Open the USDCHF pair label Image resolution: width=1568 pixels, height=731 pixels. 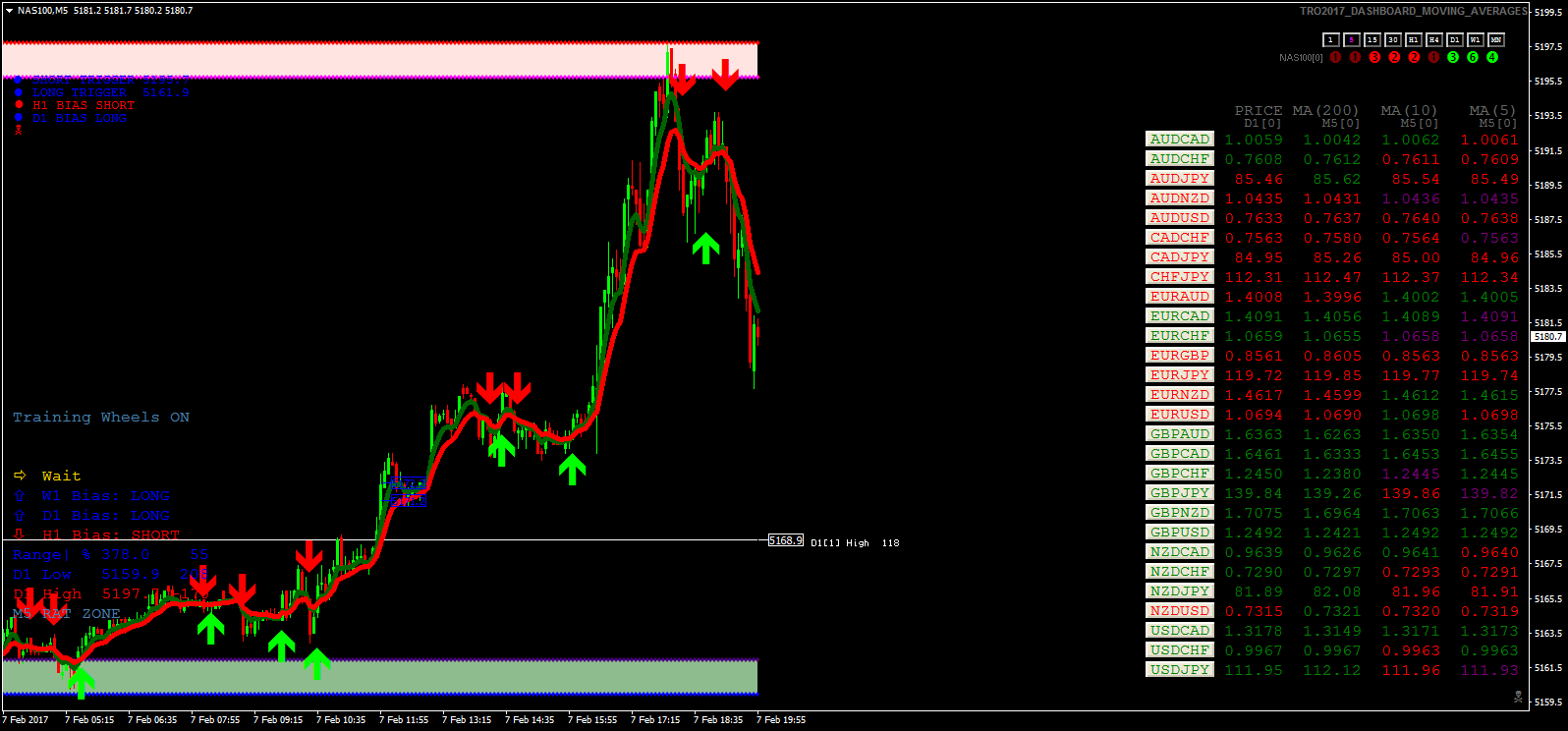1180,649
